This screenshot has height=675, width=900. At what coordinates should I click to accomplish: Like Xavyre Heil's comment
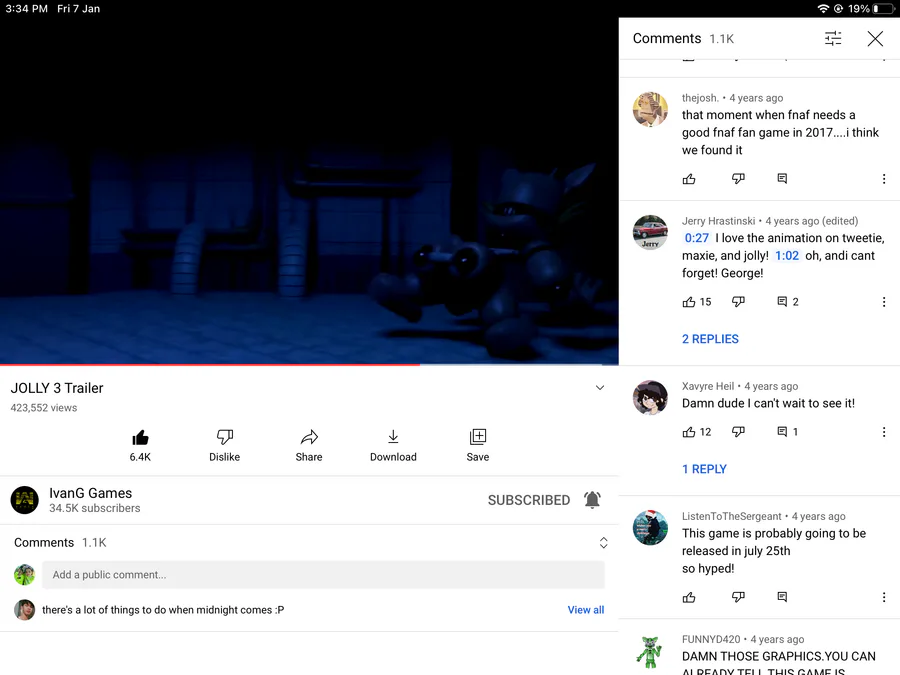pyautogui.click(x=689, y=432)
